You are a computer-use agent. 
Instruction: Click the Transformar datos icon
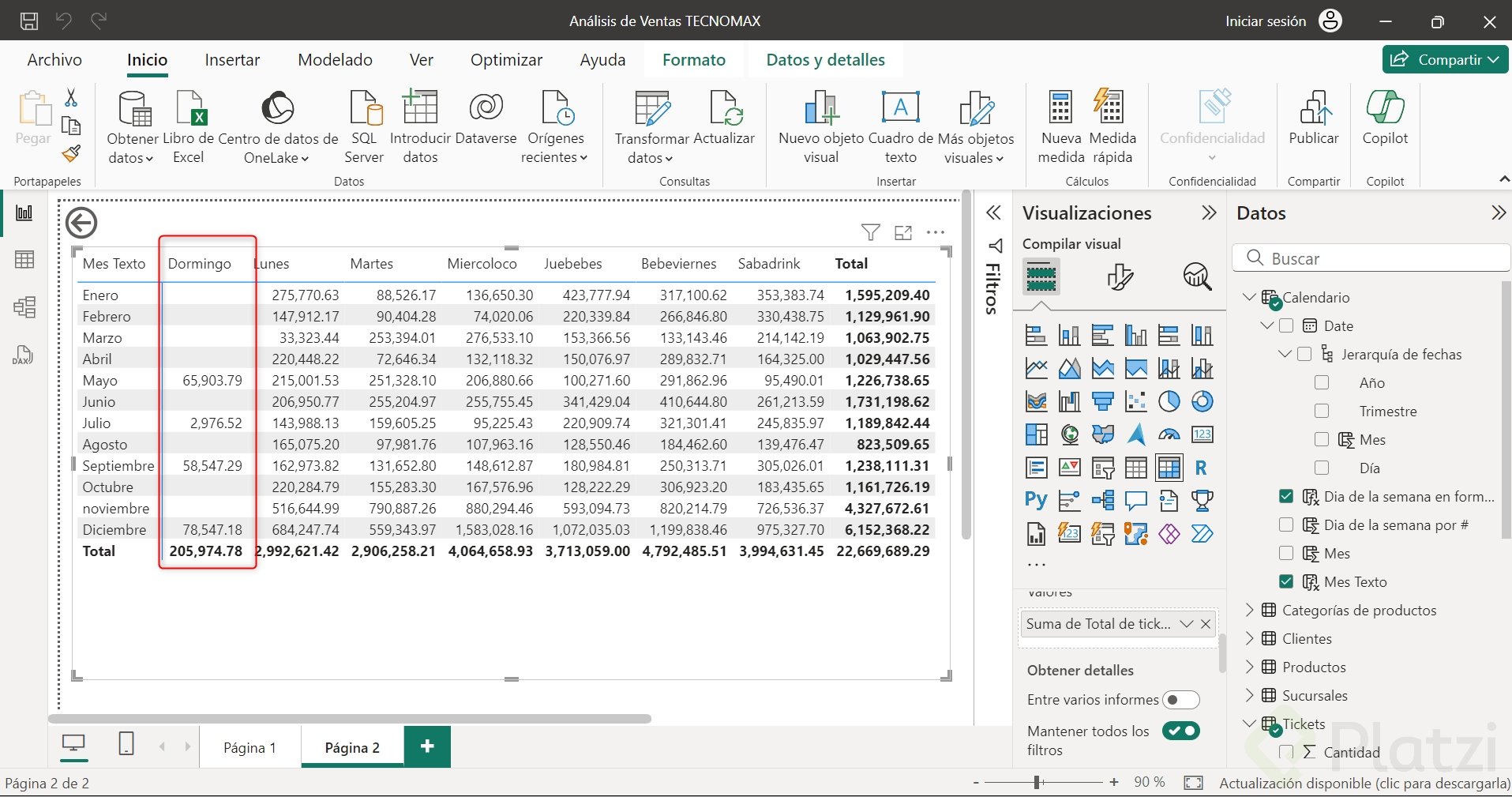652,109
